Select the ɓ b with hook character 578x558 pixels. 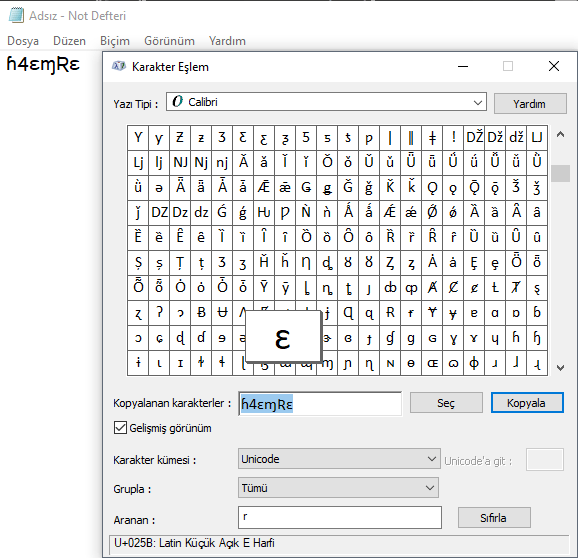point(537,313)
